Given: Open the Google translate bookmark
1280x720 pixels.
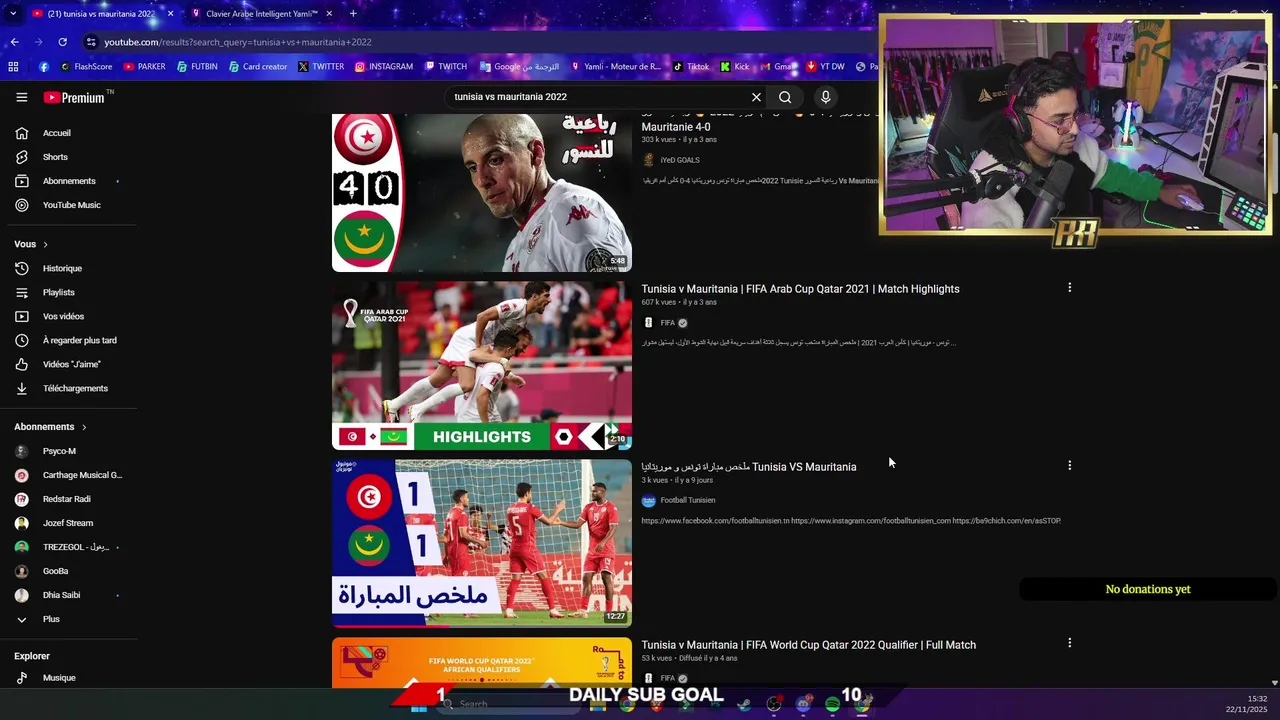Looking at the screenshot, I should pos(519,67).
